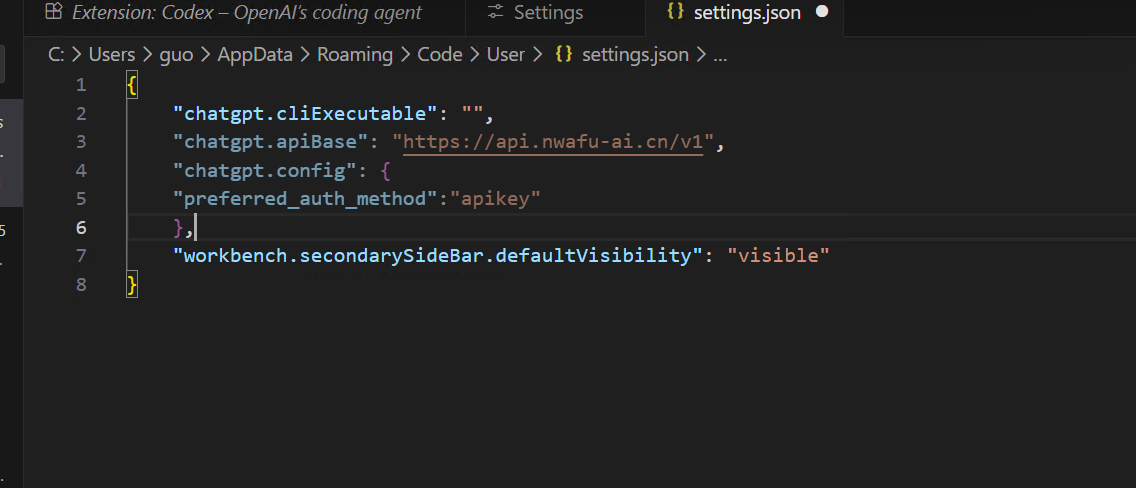Click the sliders icon on Settings tab
The image size is (1136, 488).
pyautogui.click(x=495, y=13)
